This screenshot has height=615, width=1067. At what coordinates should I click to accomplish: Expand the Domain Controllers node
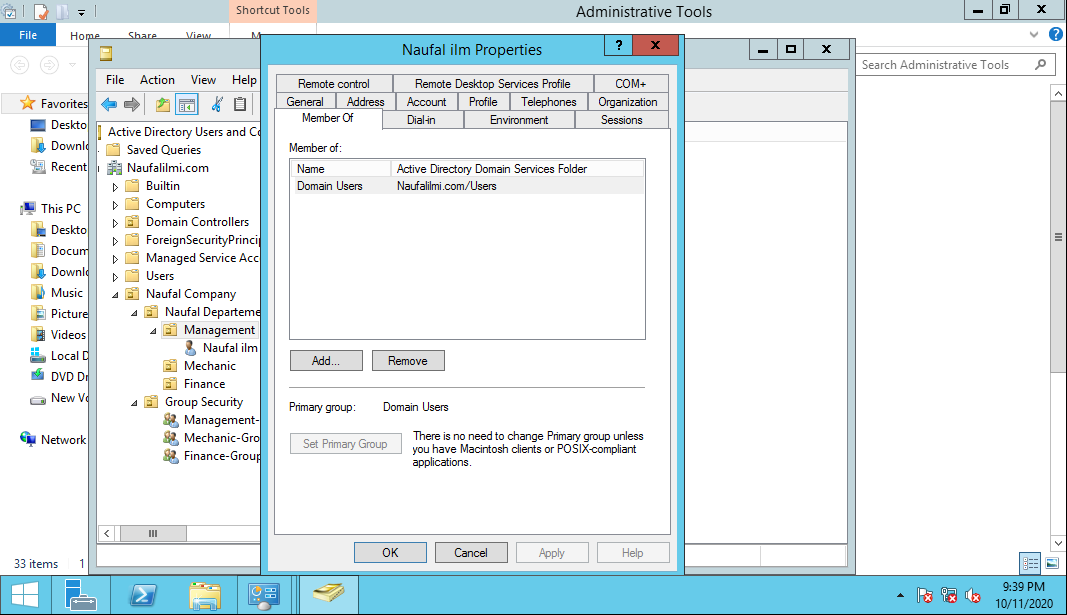coord(115,222)
